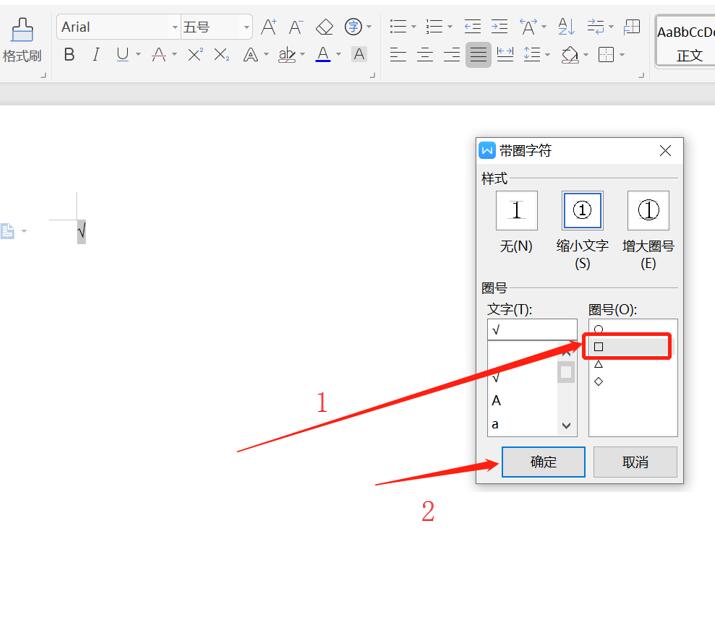Choose 增大圈号(E) style option
This screenshot has height=619, width=715.
[648, 210]
